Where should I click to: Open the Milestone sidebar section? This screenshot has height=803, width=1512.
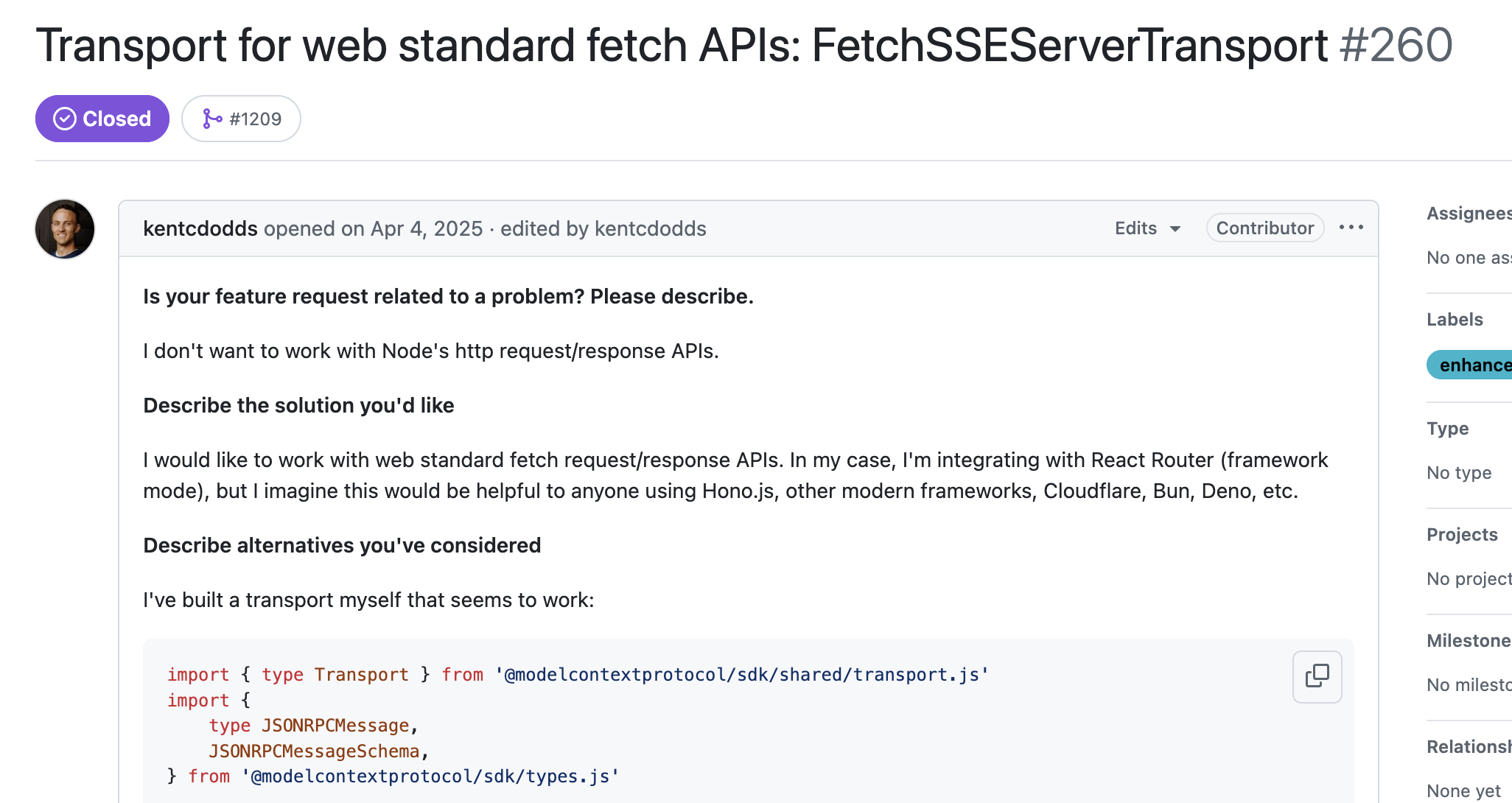[x=1468, y=641]
